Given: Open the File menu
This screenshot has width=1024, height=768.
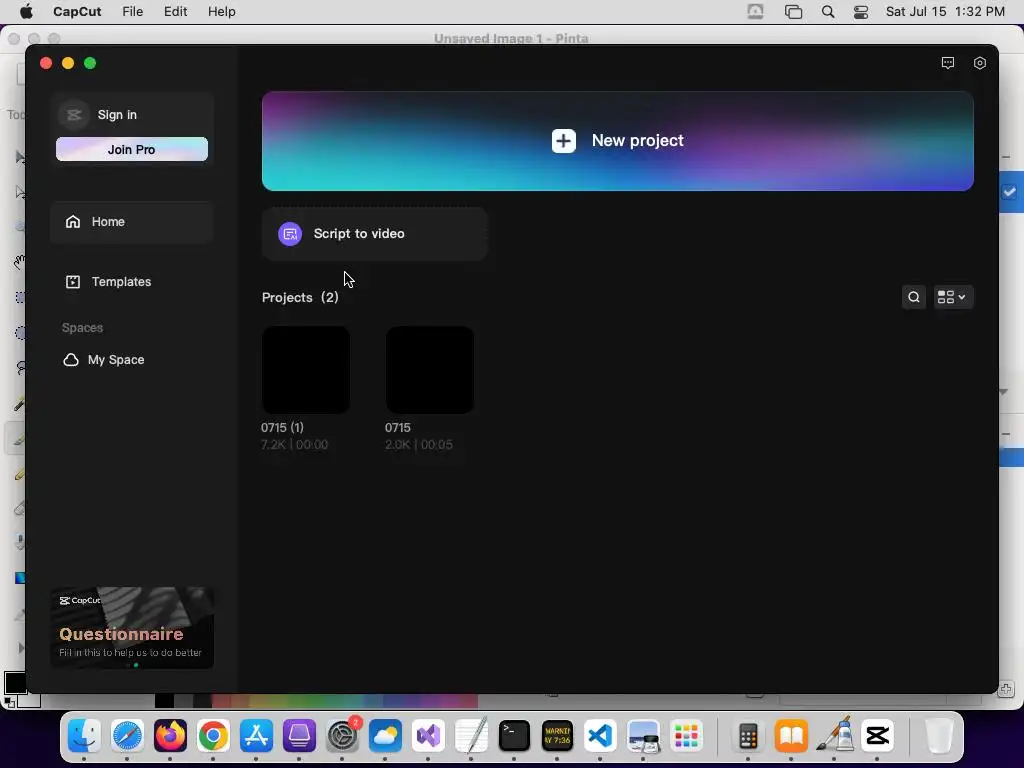Looking at the screenshot, I should point(133,12).
